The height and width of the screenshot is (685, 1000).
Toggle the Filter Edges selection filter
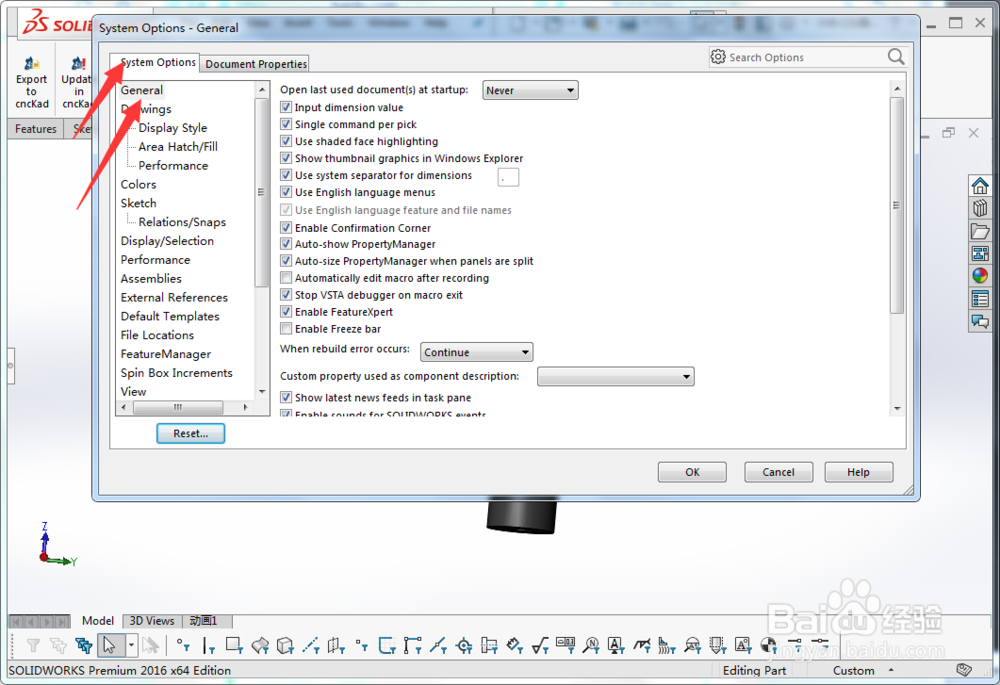[x=209, y=645]
